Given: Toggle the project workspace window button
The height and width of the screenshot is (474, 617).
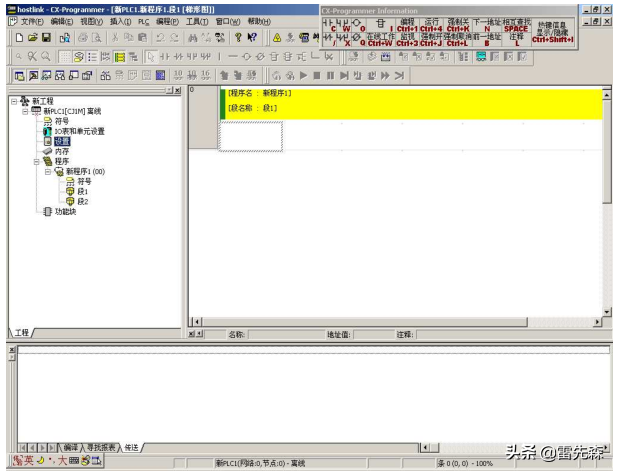Looking at the screenshot, I should [19, 76].
